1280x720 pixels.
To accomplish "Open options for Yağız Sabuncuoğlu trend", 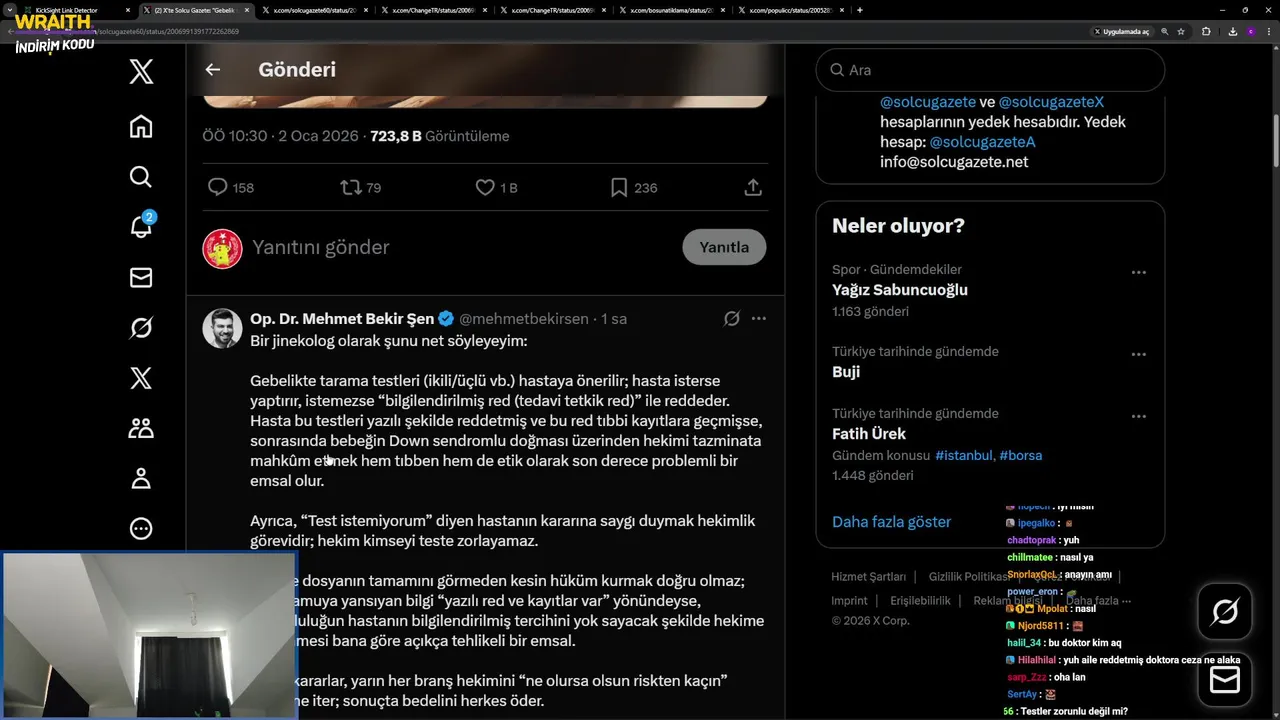I will tap(1138, 272).
